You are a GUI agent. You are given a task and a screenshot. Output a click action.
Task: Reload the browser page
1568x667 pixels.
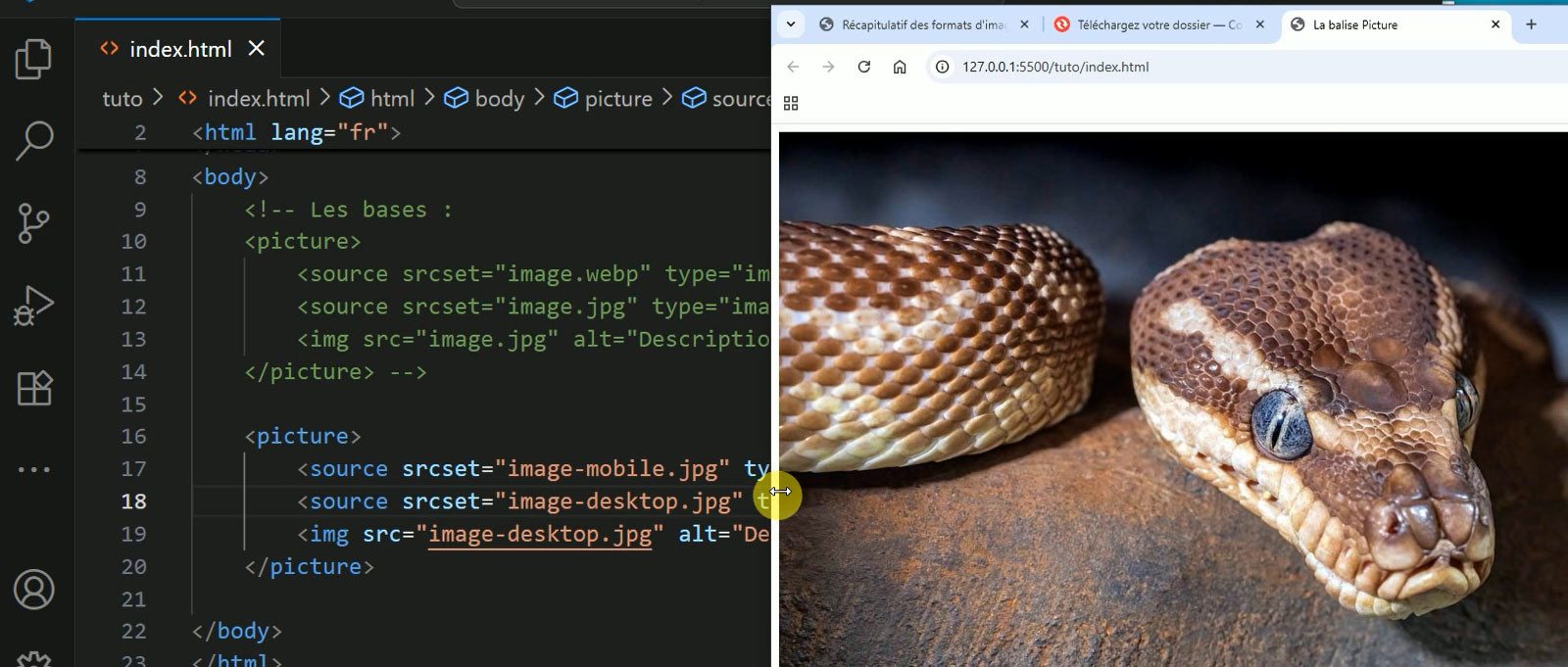[x=864, y=67]
